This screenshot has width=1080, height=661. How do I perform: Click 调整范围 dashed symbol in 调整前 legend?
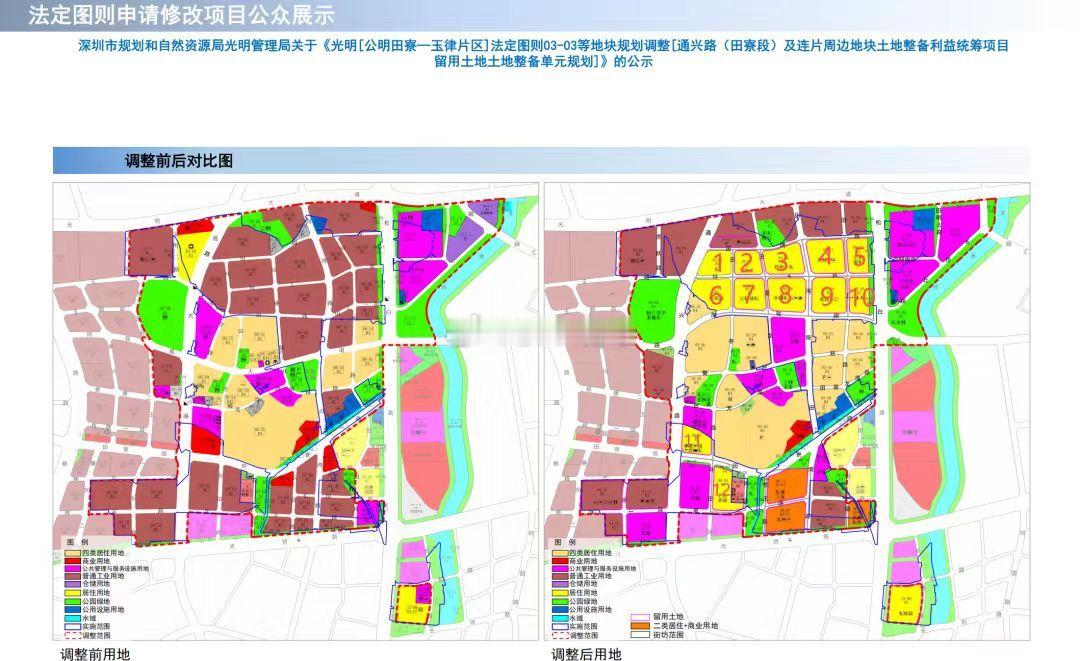click(72, 636)
